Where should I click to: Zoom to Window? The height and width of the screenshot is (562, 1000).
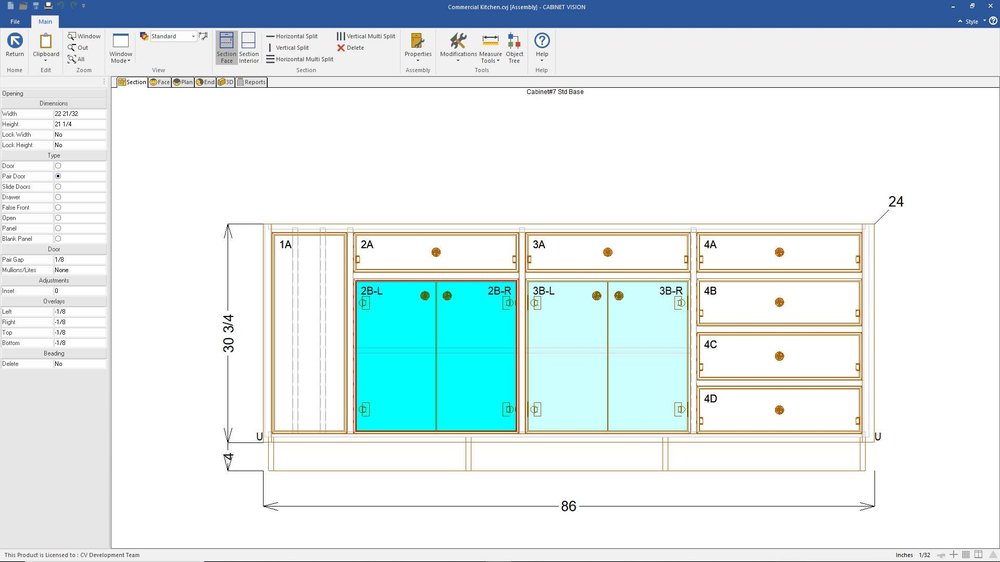[84, 36]
